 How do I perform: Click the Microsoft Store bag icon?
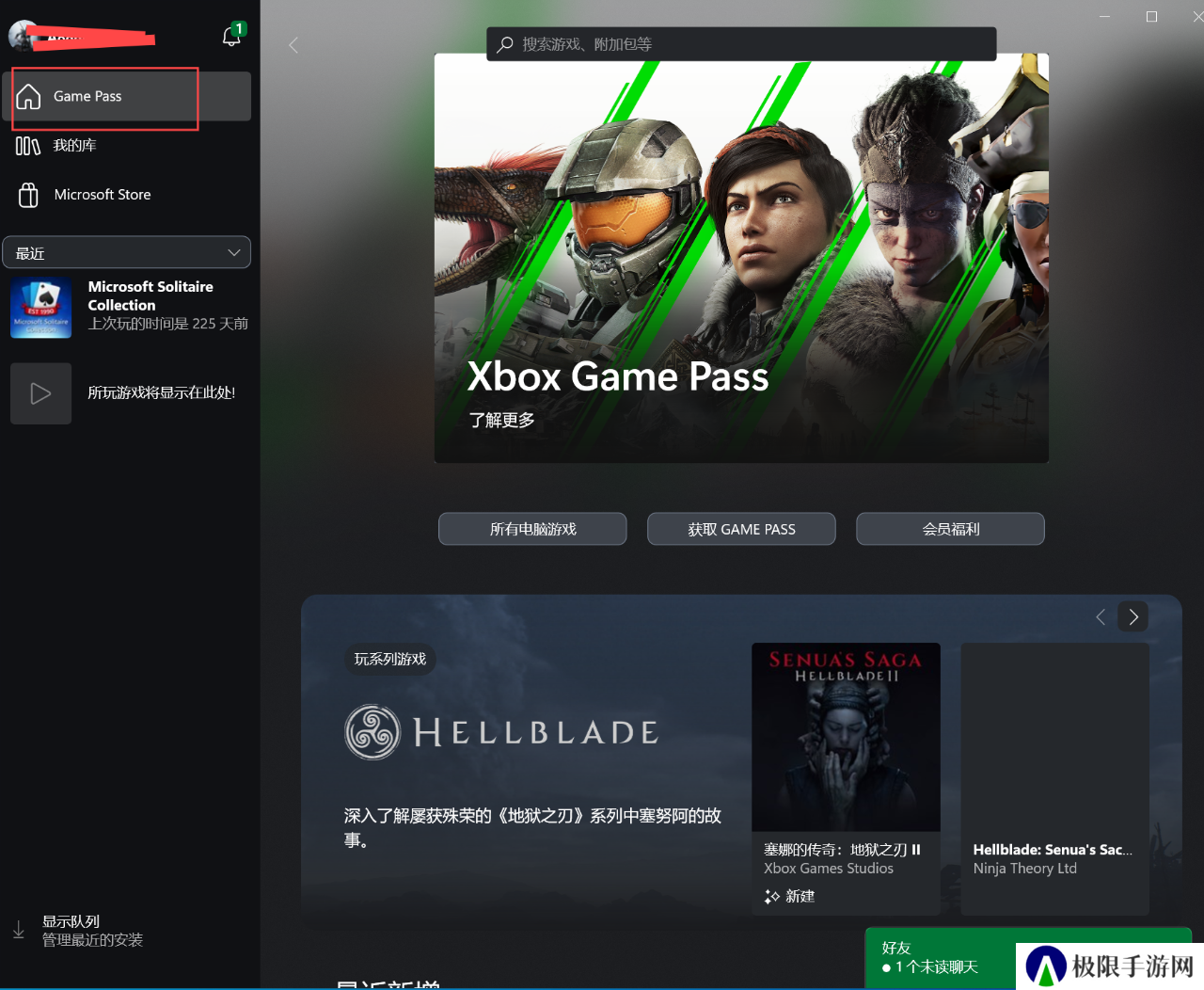28,195
